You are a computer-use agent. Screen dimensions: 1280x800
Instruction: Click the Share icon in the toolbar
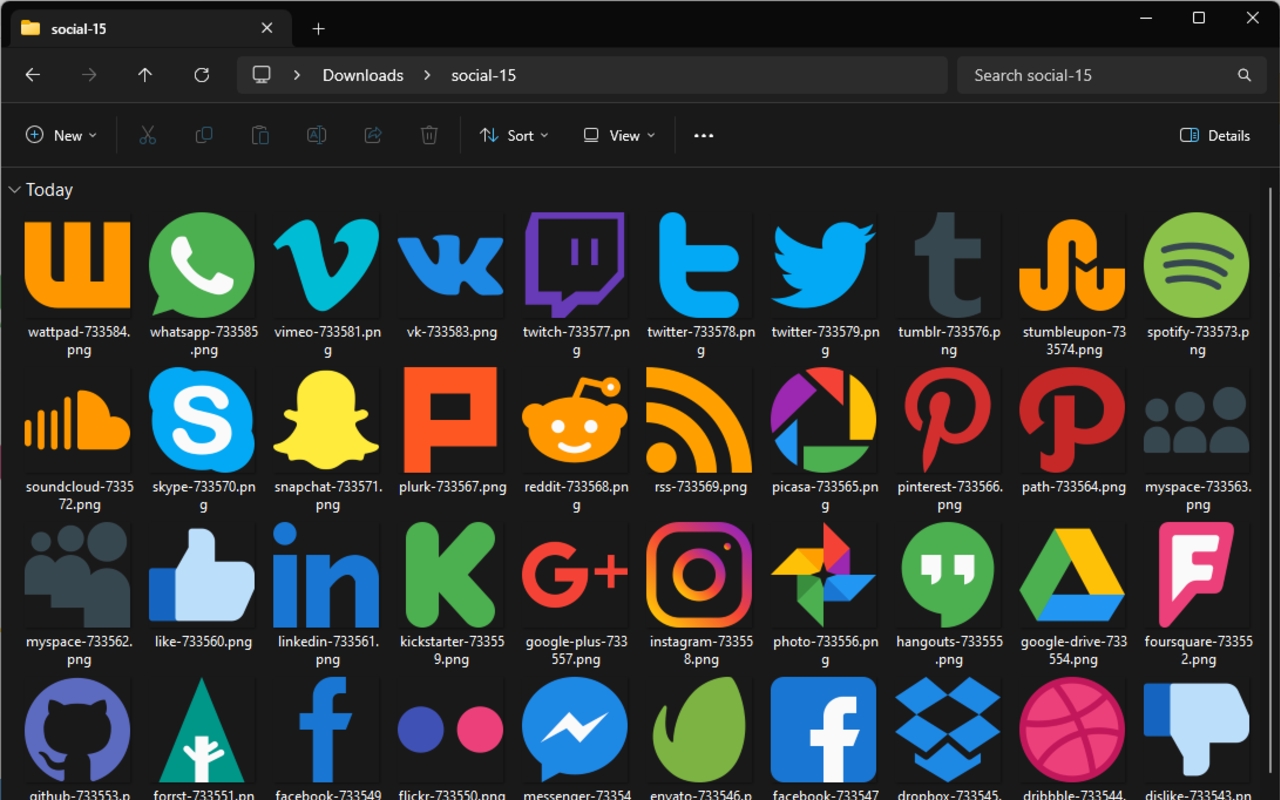pos(372,134)
